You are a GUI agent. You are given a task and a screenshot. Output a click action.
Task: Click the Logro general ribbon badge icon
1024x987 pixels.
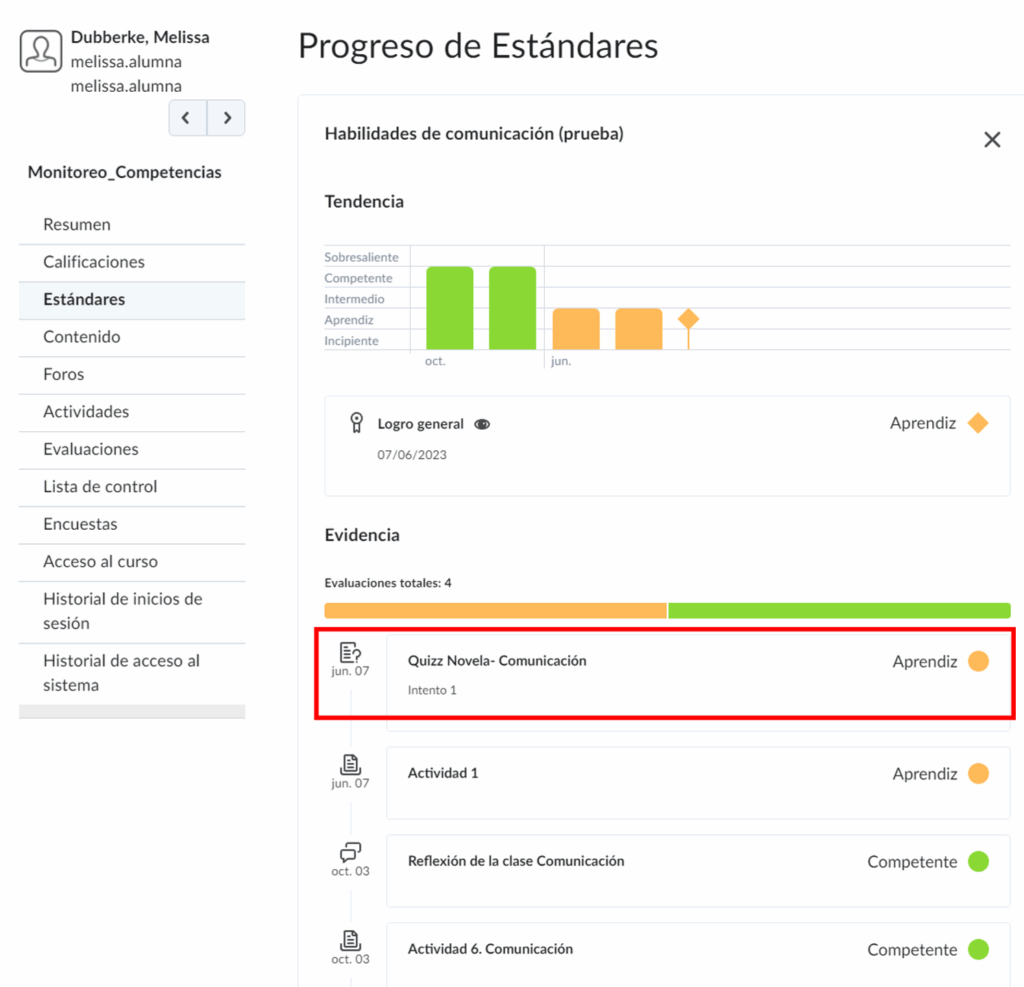point(356,423)
